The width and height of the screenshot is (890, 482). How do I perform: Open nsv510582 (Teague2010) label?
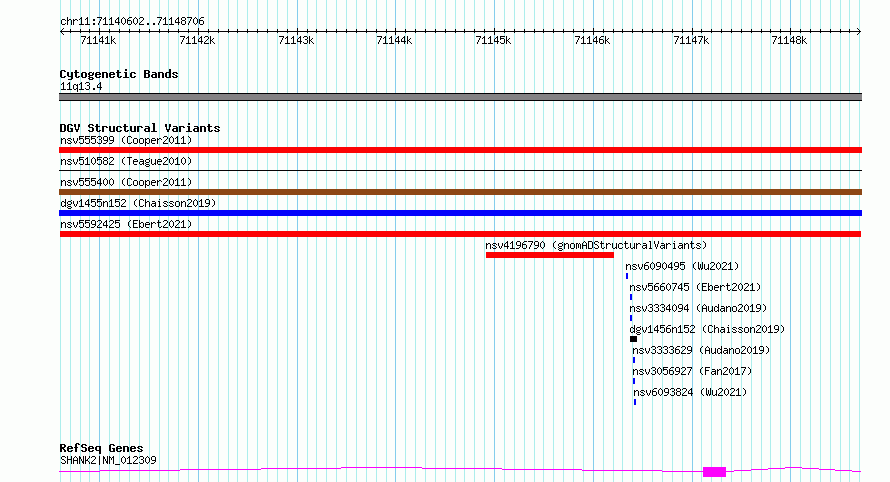pyautogui.click(x=126, y=161)
